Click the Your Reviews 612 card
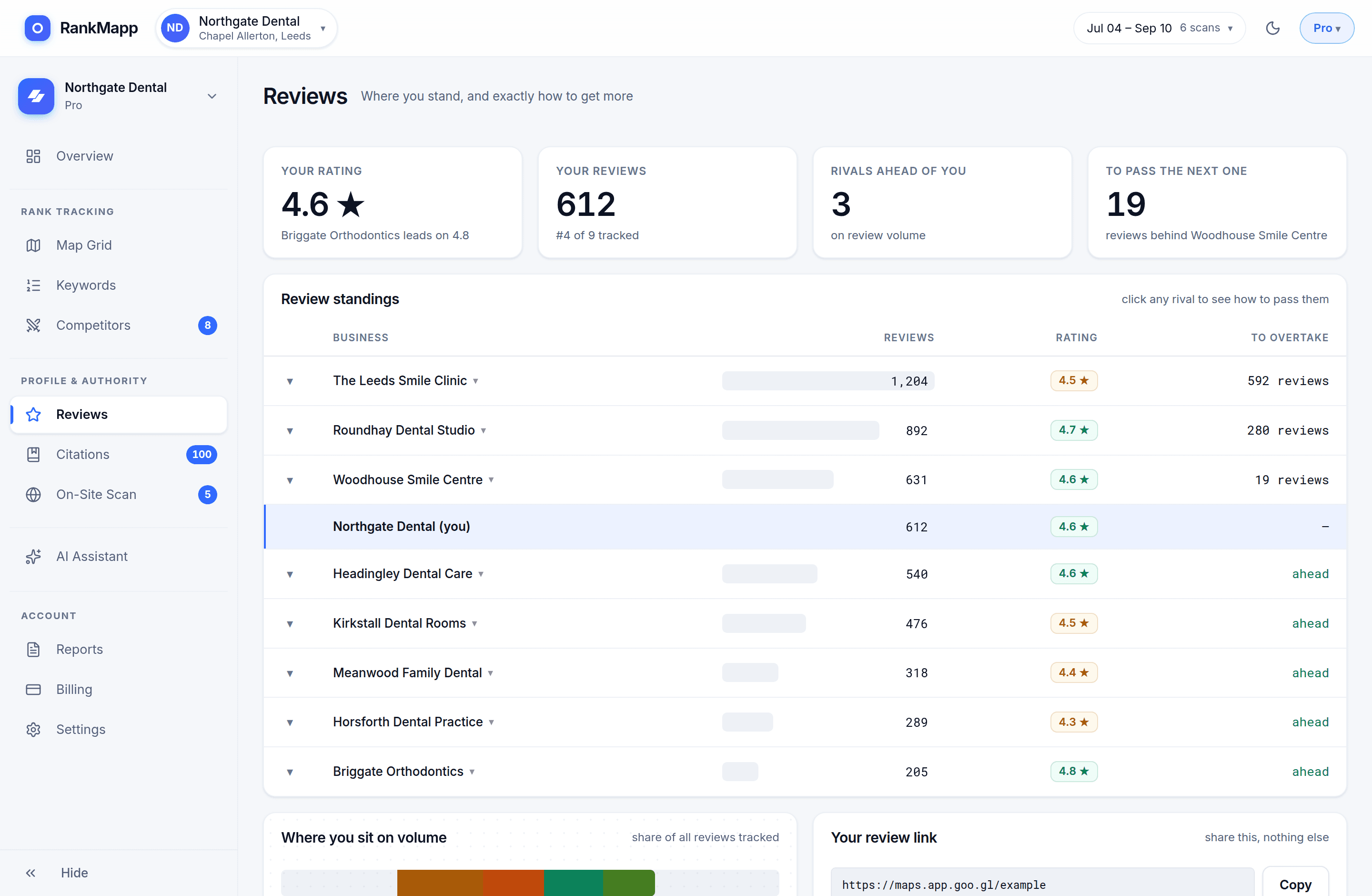Viewport: 1372px width, 896px height. click(667, 203)
